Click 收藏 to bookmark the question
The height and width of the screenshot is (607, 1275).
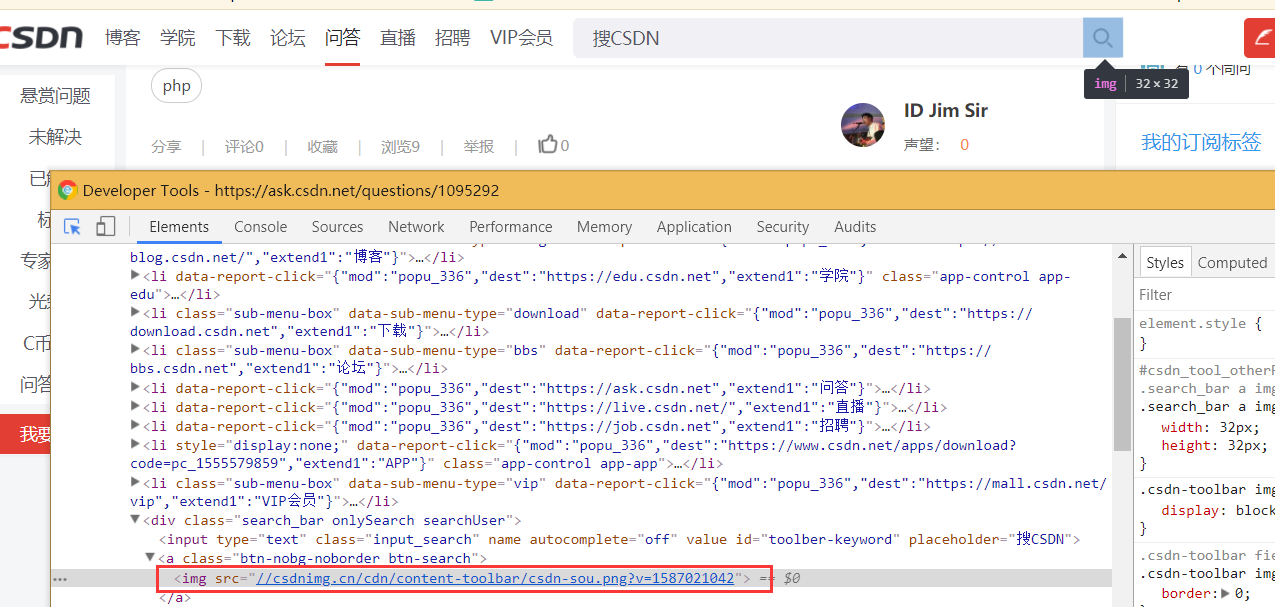point(322,146)
